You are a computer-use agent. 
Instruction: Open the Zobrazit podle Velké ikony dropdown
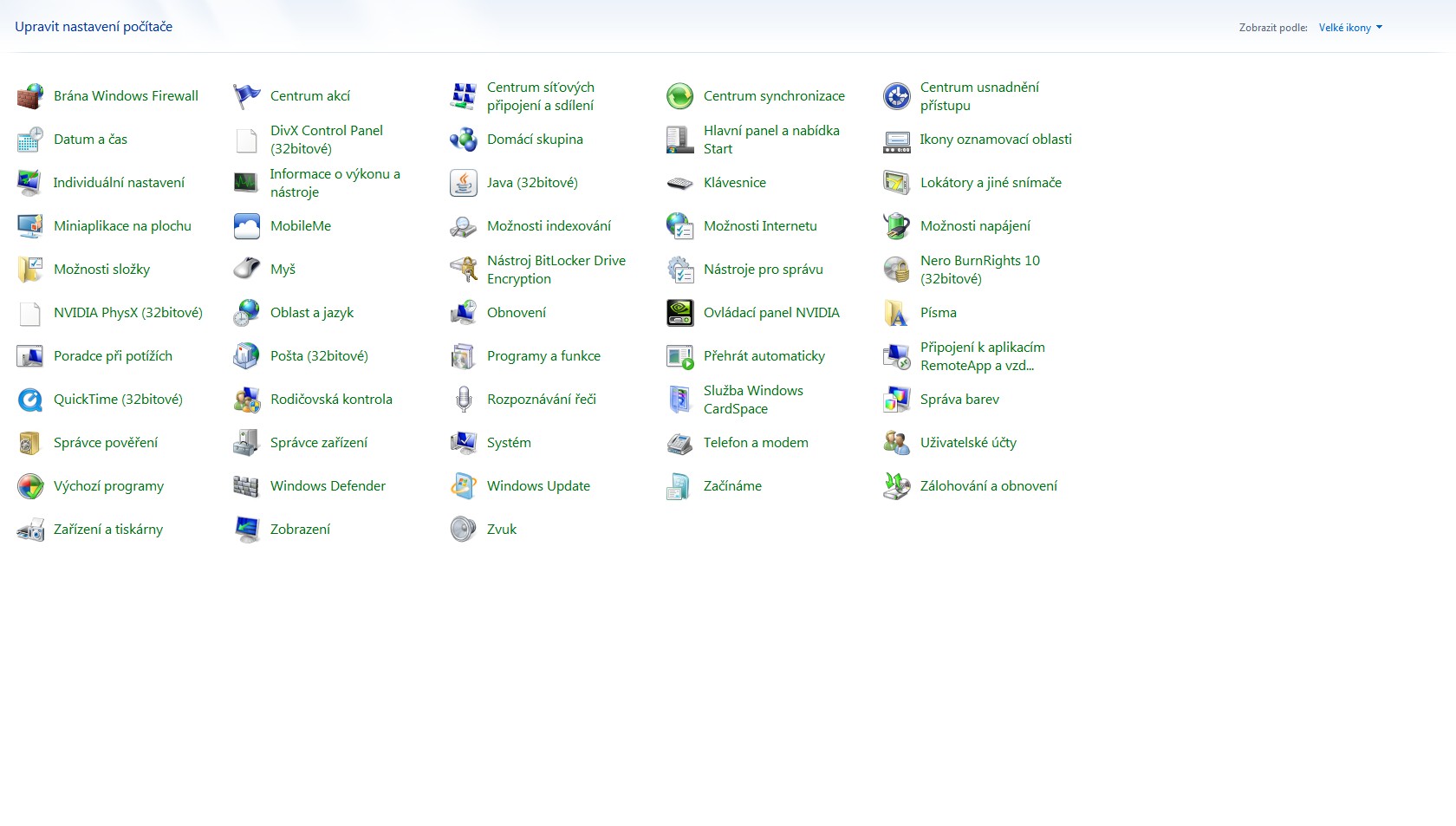tap(1350, 28)
